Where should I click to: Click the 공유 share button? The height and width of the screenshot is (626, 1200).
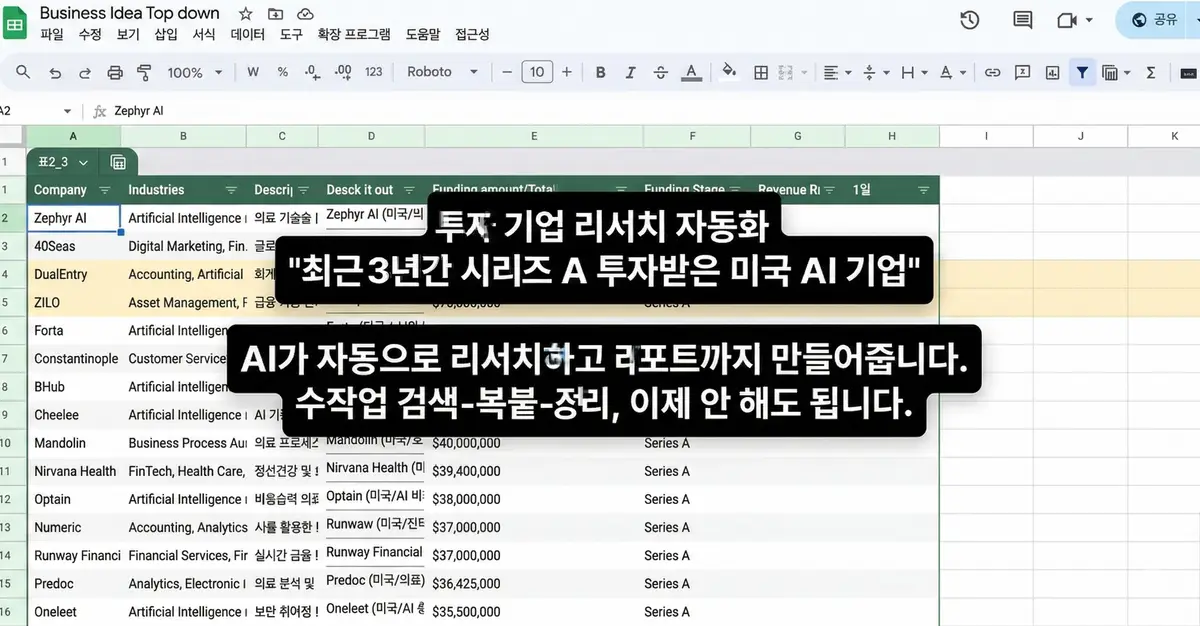(1157, 20)
